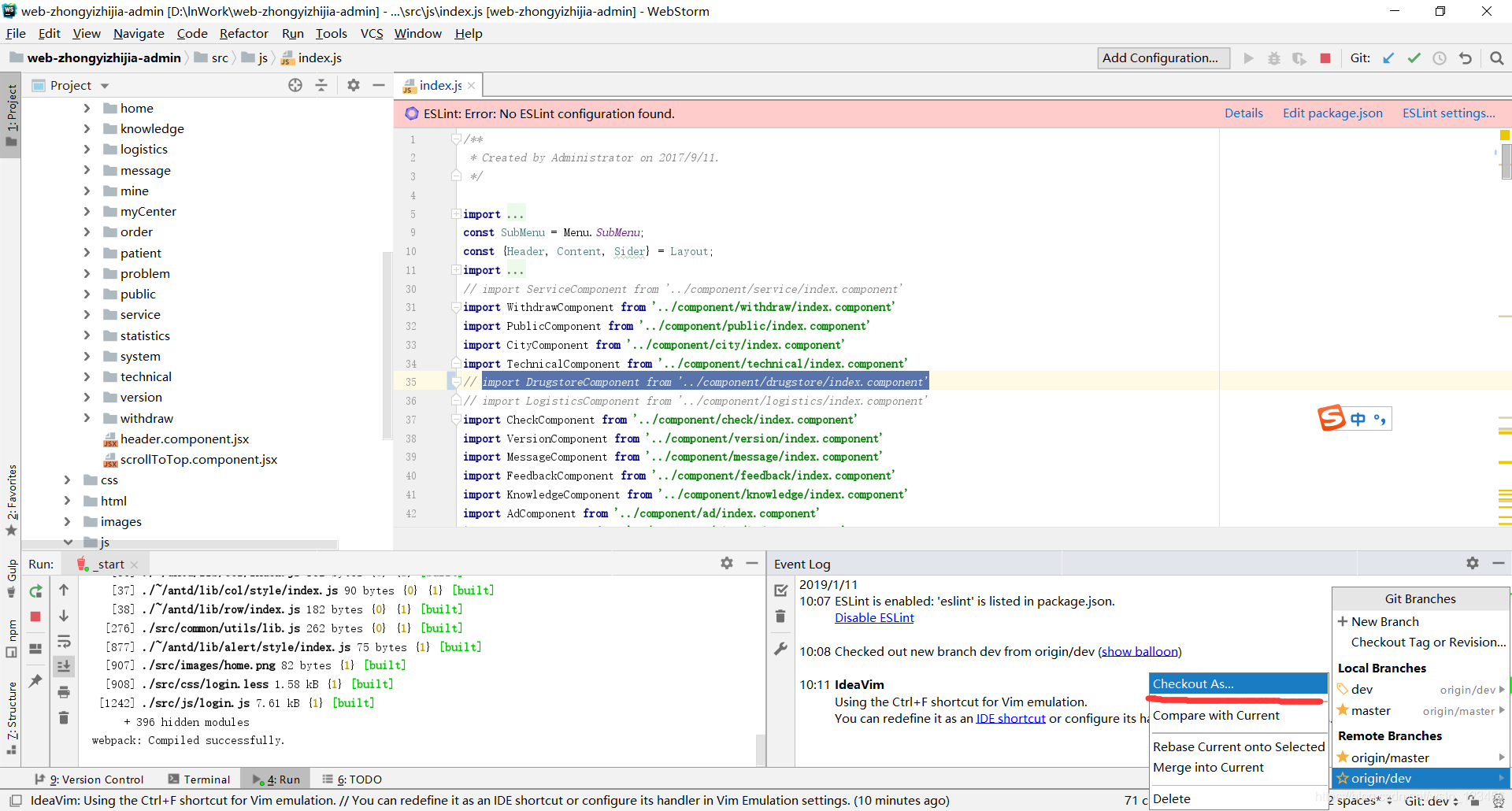Open header.component.jsx in project tree
Screen dimensions: 1512x811
point(184,439)
